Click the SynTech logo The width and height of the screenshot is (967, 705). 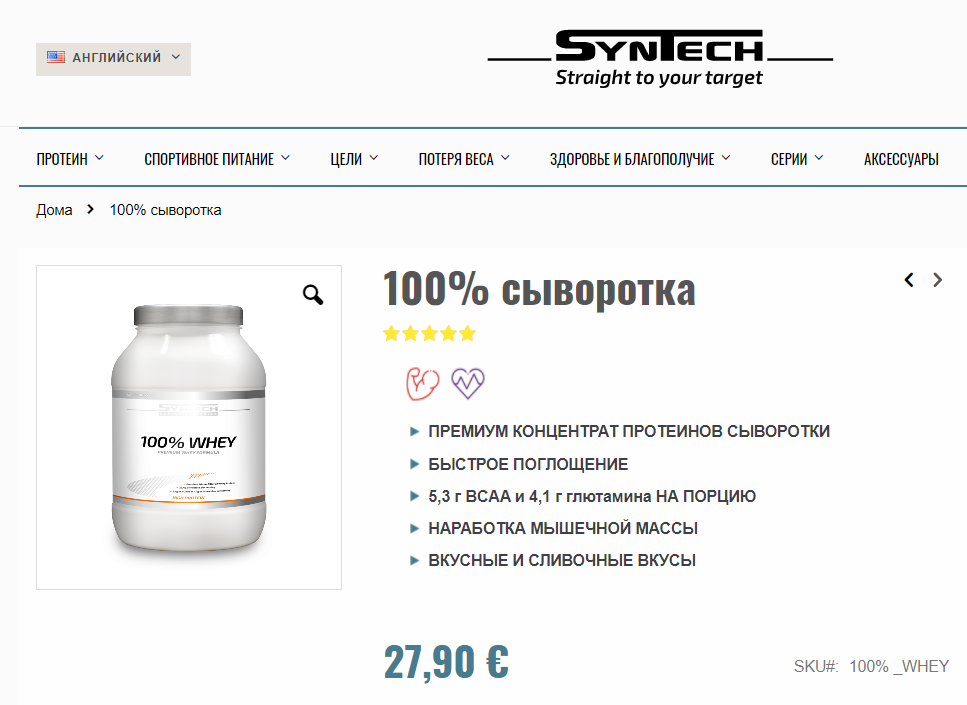660,58
